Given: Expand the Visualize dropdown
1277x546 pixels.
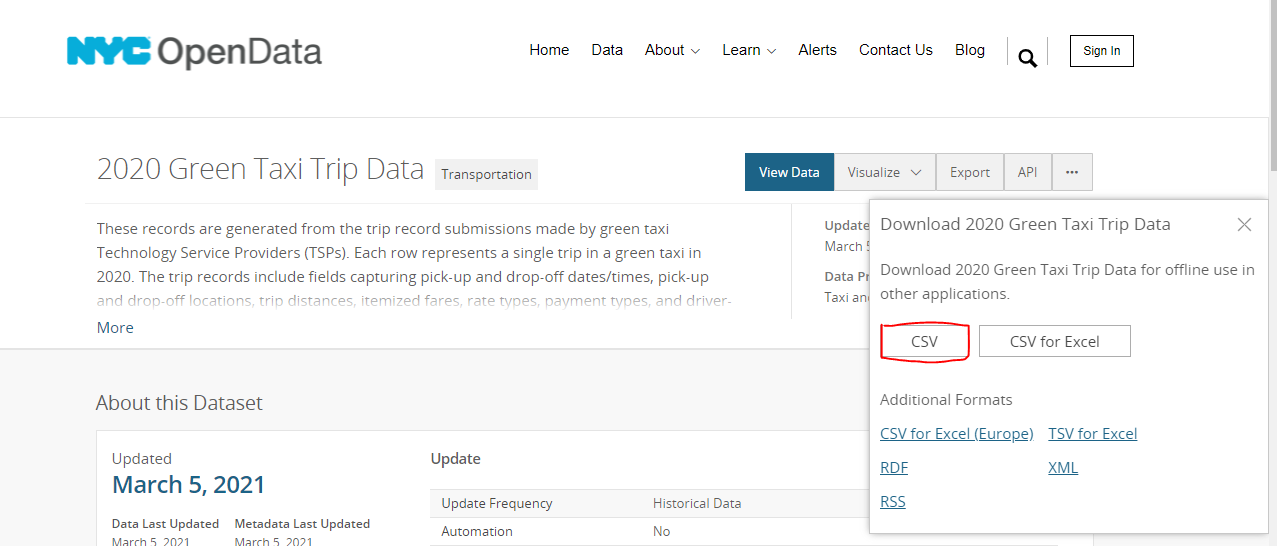Looking at the screenshot, I should tap(885, 172).
